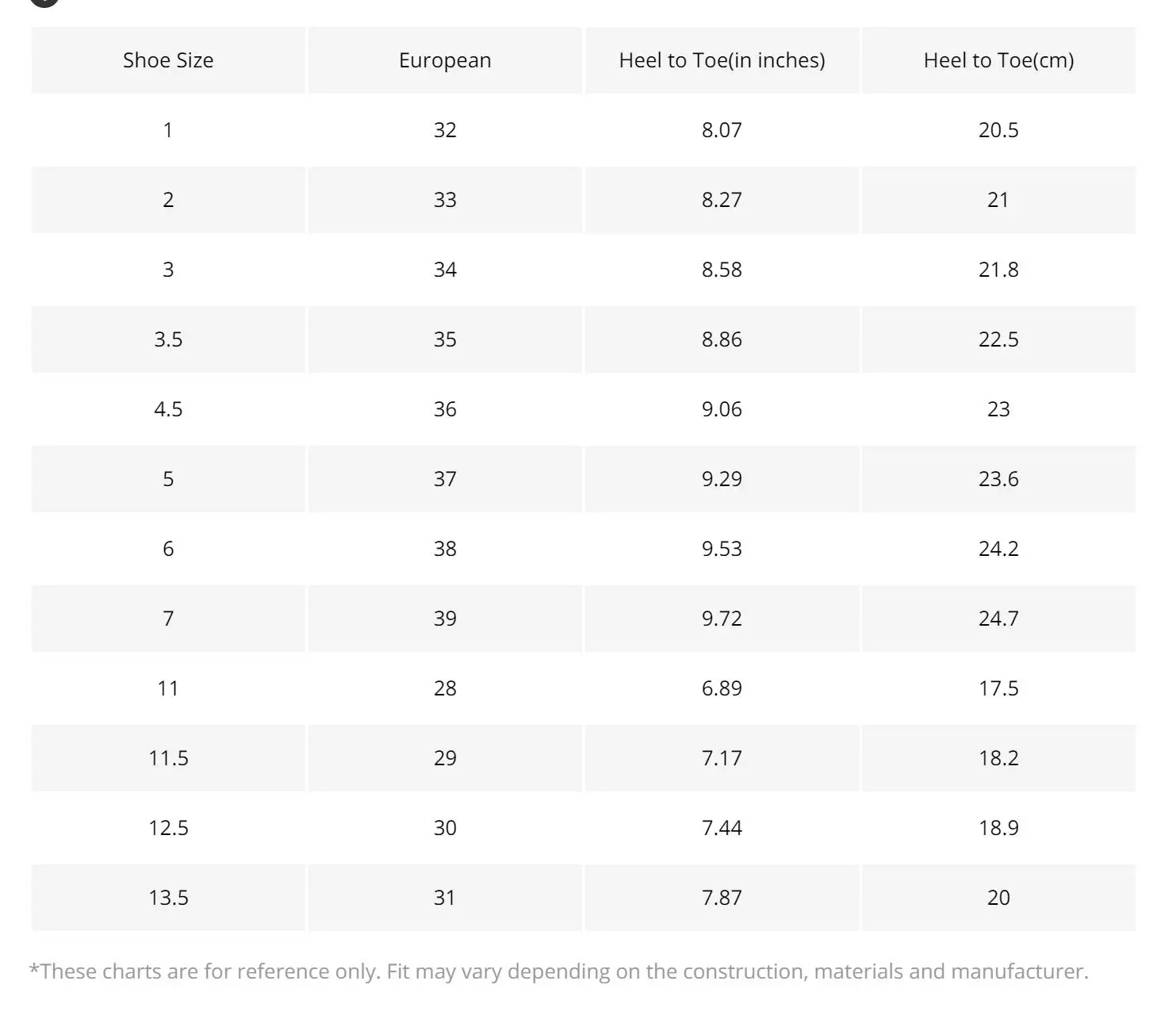Screen dimensions: 1176x1023
Task: Select the 8.58 inches cell
Action: coord(722,270)
